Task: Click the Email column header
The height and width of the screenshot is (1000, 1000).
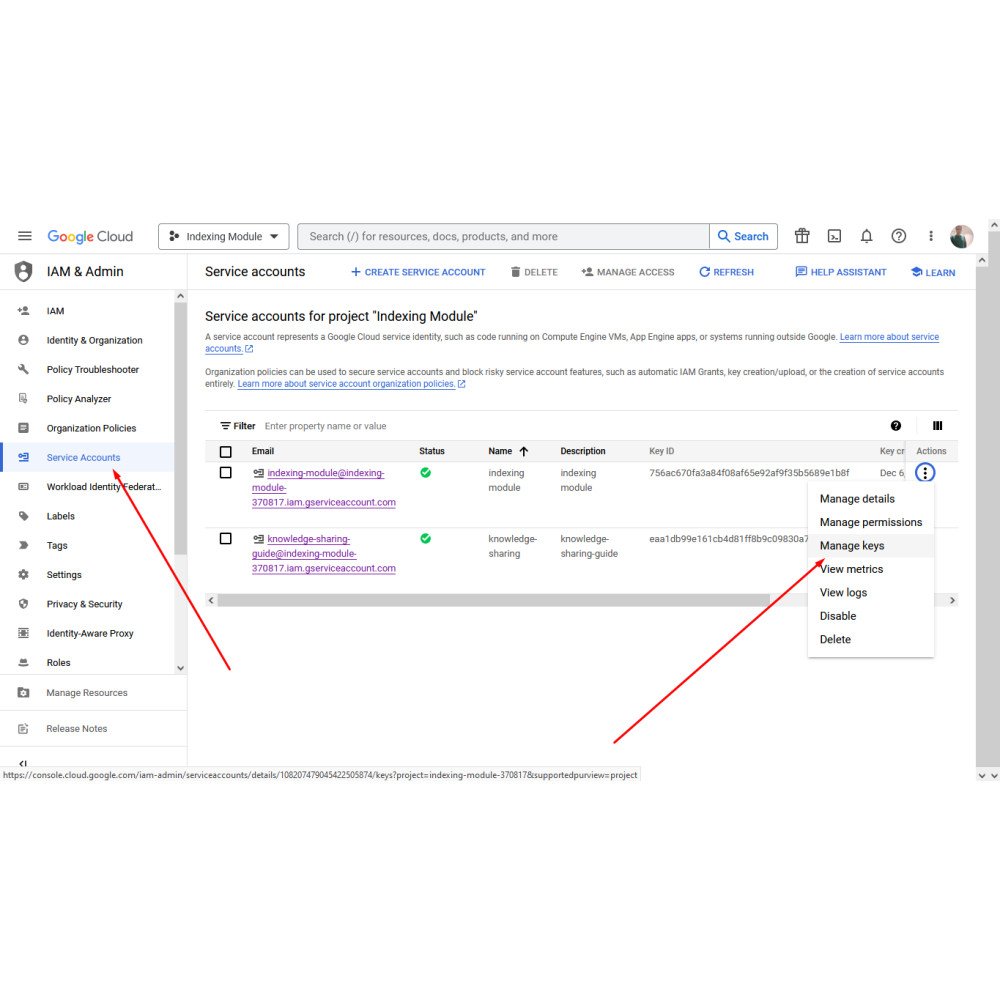Action: point(263,451)
